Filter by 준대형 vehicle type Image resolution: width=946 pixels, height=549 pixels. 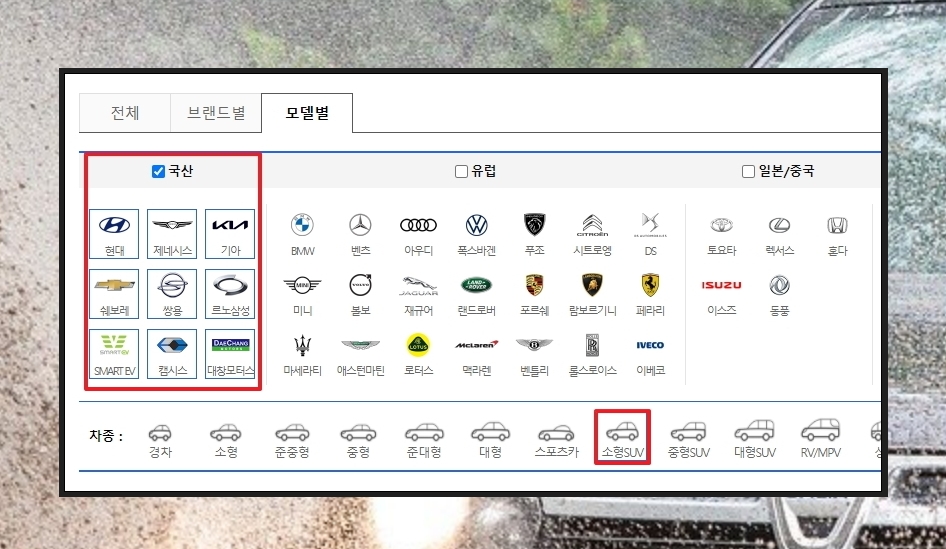(424, 439)
